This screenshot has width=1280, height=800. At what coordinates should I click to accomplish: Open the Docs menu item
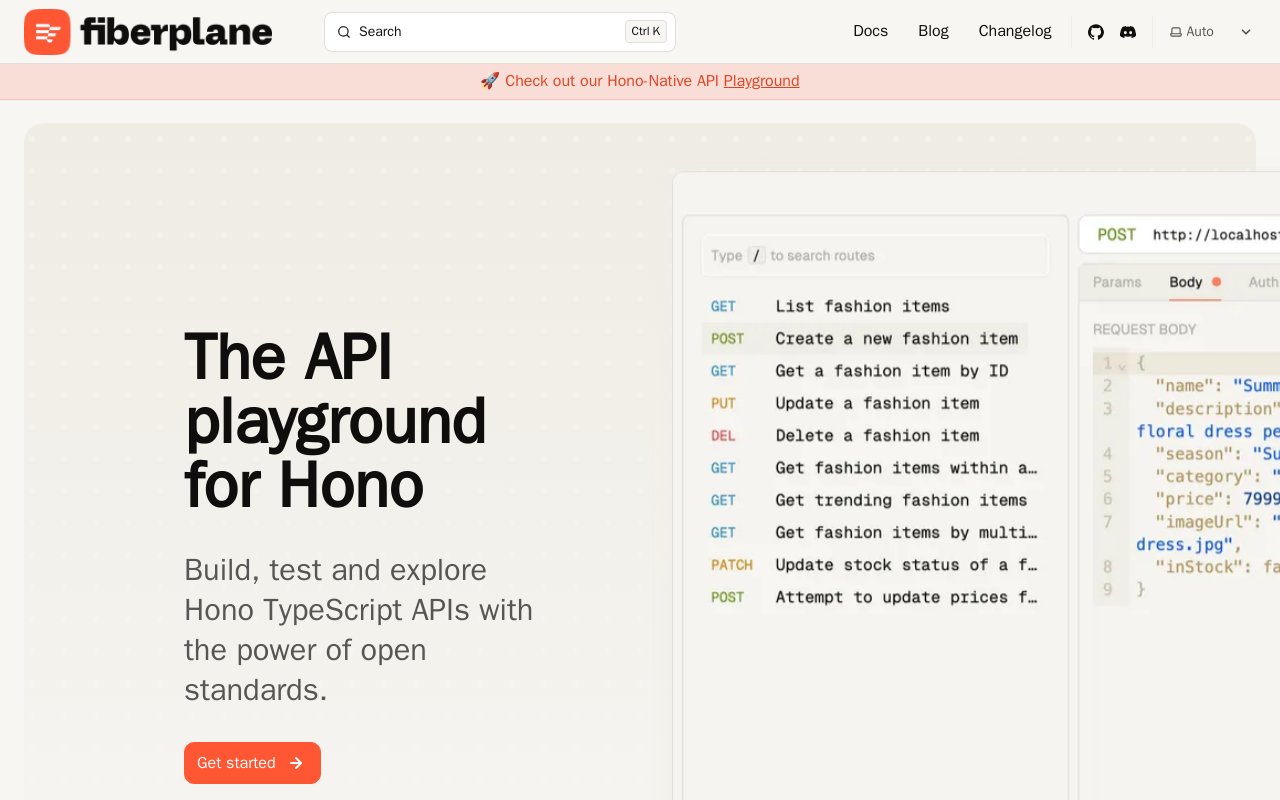(870, 31)
